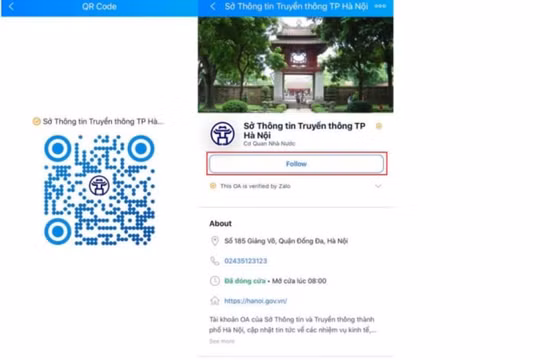Go back from the QR Code screen
The height and width of the screenshot is (360, 540).
tap(11, 7)
